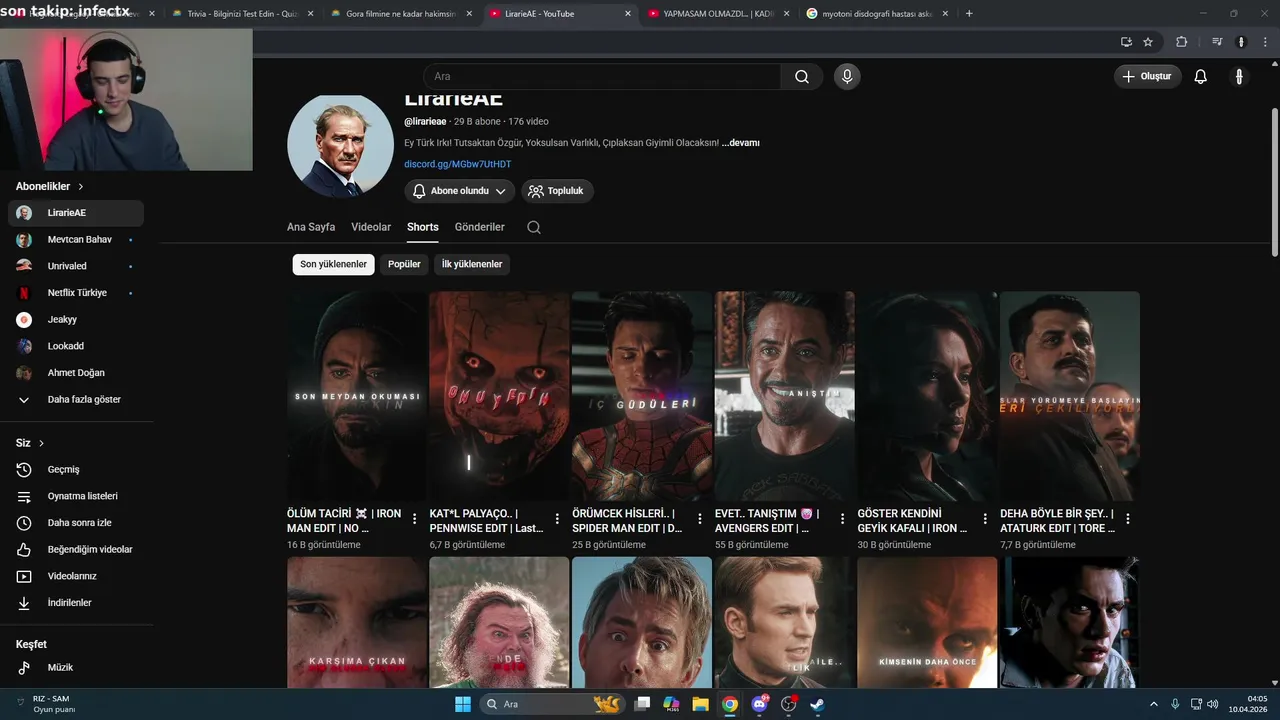Open options for DEHA BÖYLE BİR ŞEY short
The width and height of the screenshot is (1280, 720).
(1128, 520)
